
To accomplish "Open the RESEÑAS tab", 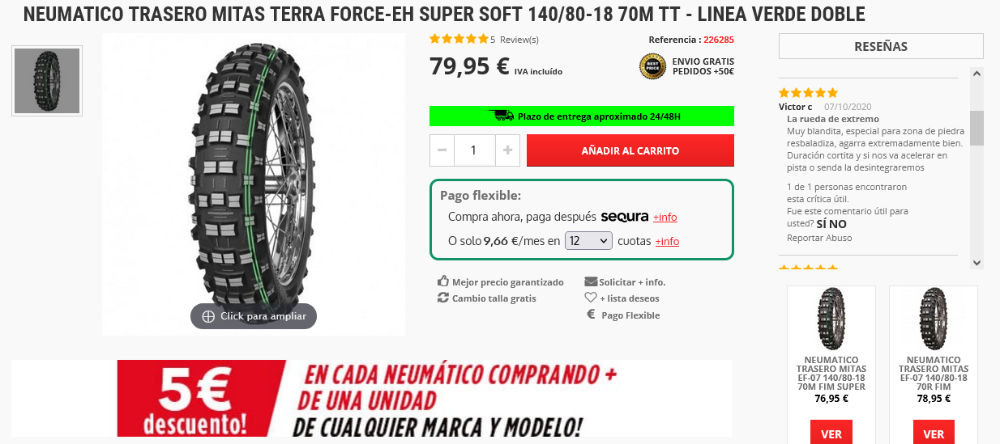I will click(x=881, y=47).
